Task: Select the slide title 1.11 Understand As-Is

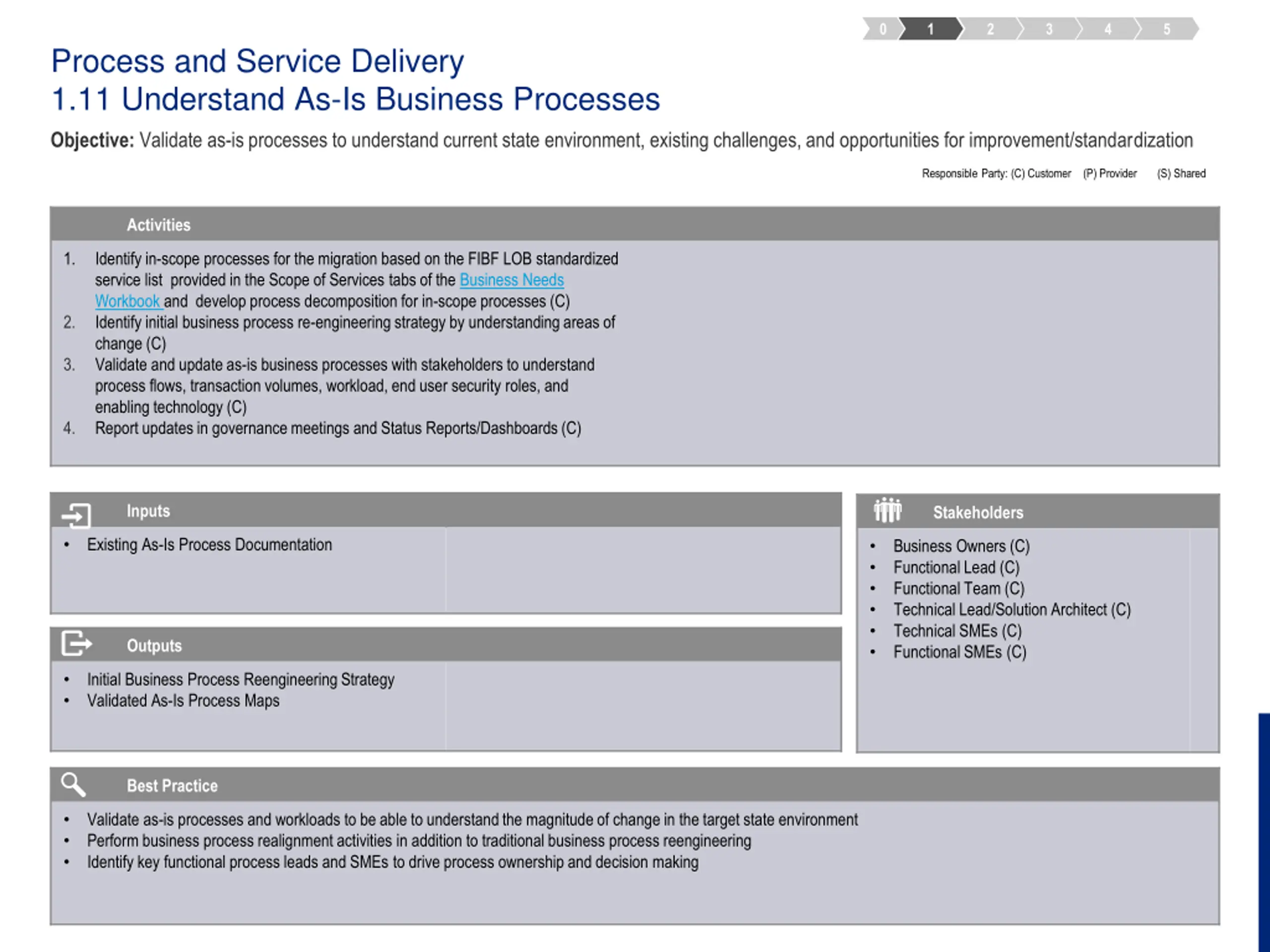Action: 355,99
